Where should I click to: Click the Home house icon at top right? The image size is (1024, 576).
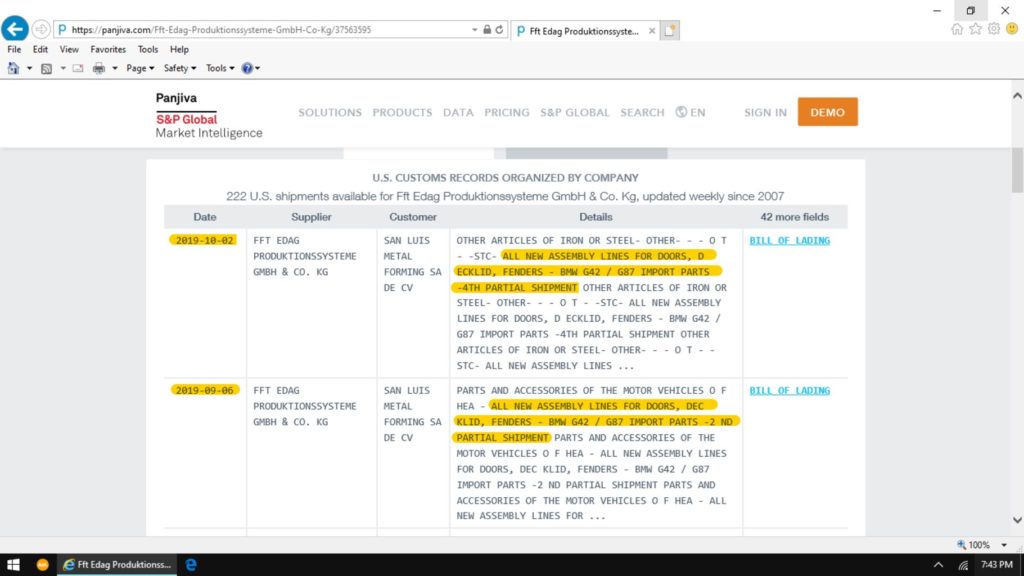pyautogui.click(x=957, y=29)
